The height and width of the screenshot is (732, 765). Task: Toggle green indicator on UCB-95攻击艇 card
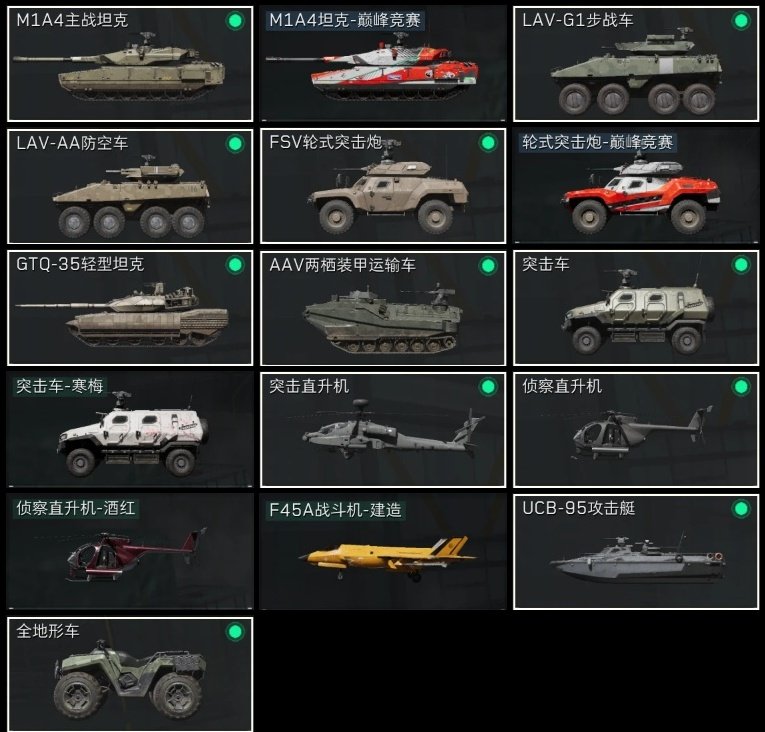click(x=741, y=509)
